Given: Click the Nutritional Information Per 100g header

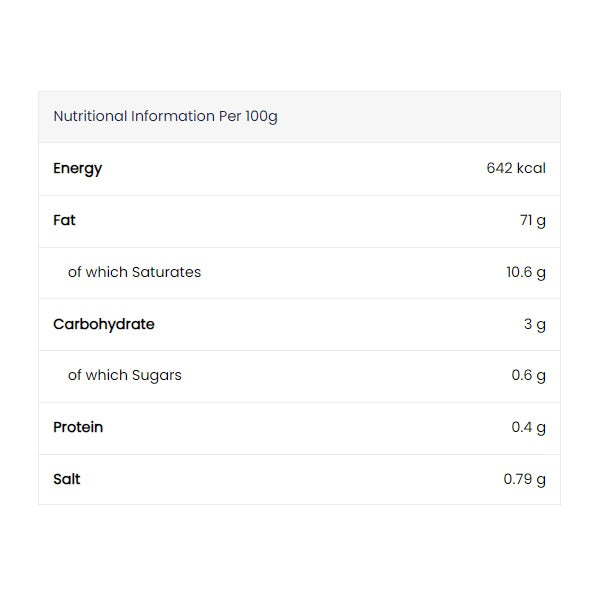Looking at the screenshot, I should 165,116.
